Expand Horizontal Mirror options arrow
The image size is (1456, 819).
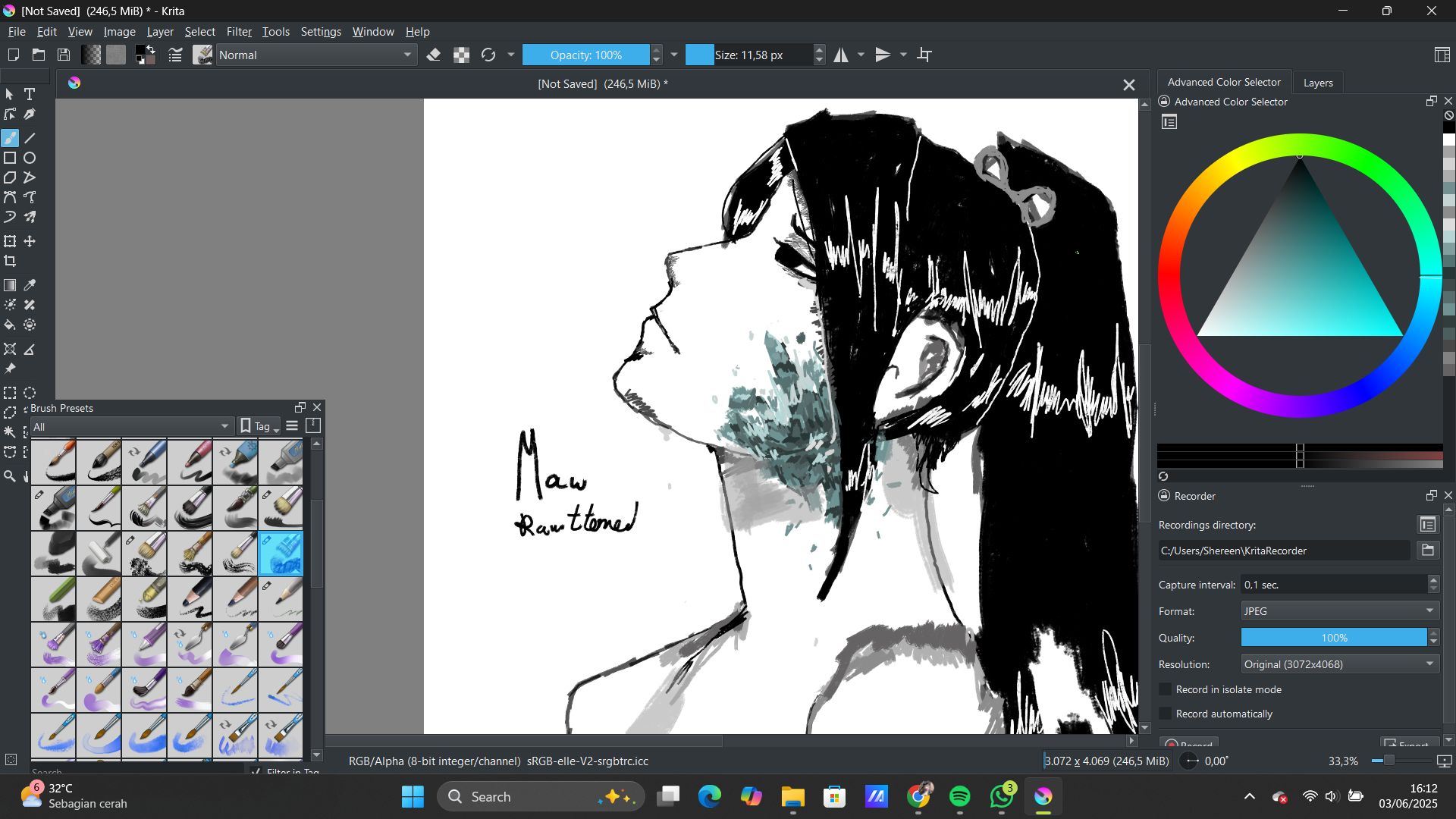pyautogui.click(x=861, y=55)
